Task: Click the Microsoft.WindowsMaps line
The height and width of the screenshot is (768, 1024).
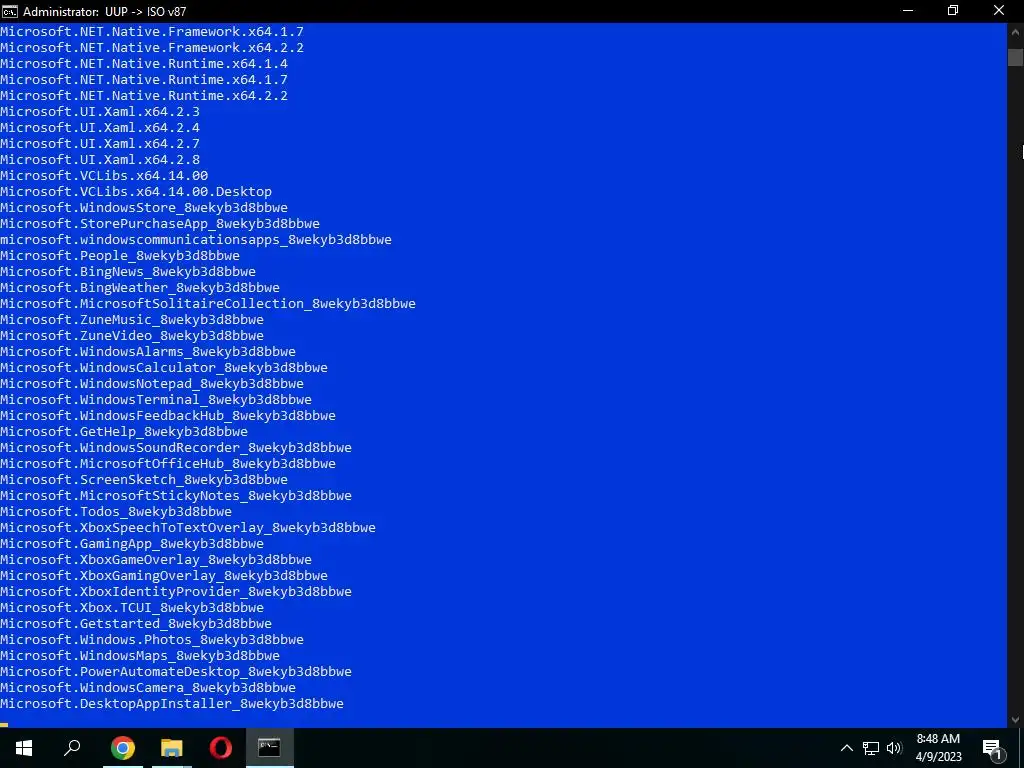Action: point(140,656)
